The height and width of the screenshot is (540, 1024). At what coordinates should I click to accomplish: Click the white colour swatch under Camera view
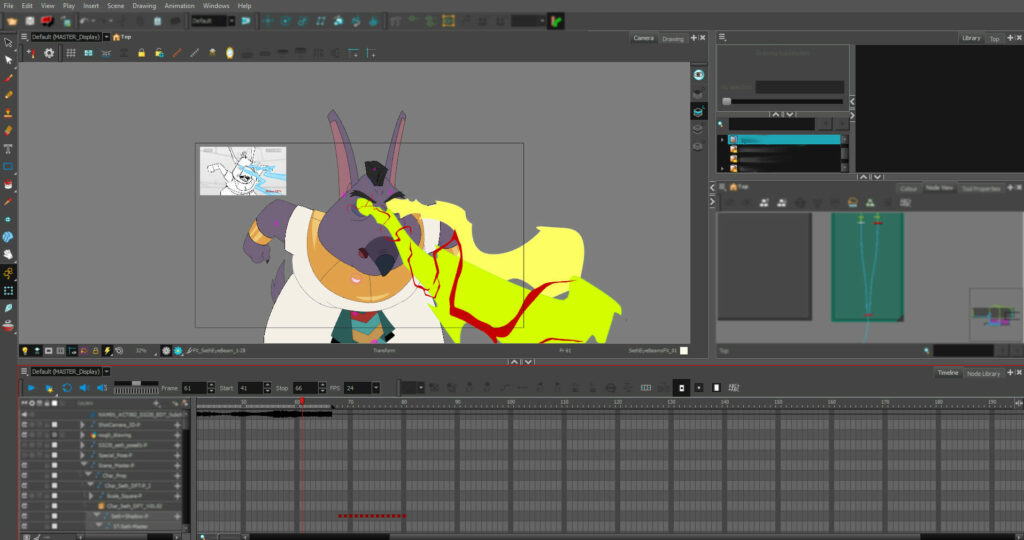(x=684, y=351)
